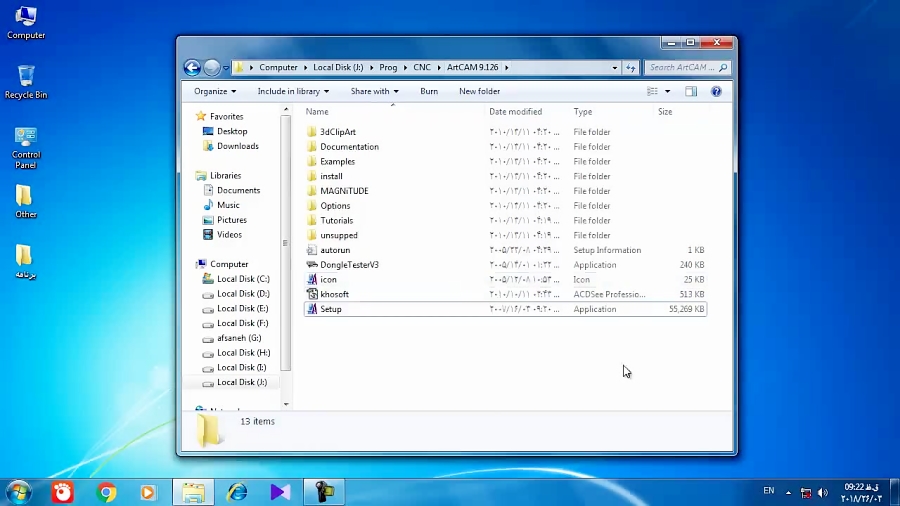Open the Help question mark icon
Viewport: 900px width, 506px height.
716,91
